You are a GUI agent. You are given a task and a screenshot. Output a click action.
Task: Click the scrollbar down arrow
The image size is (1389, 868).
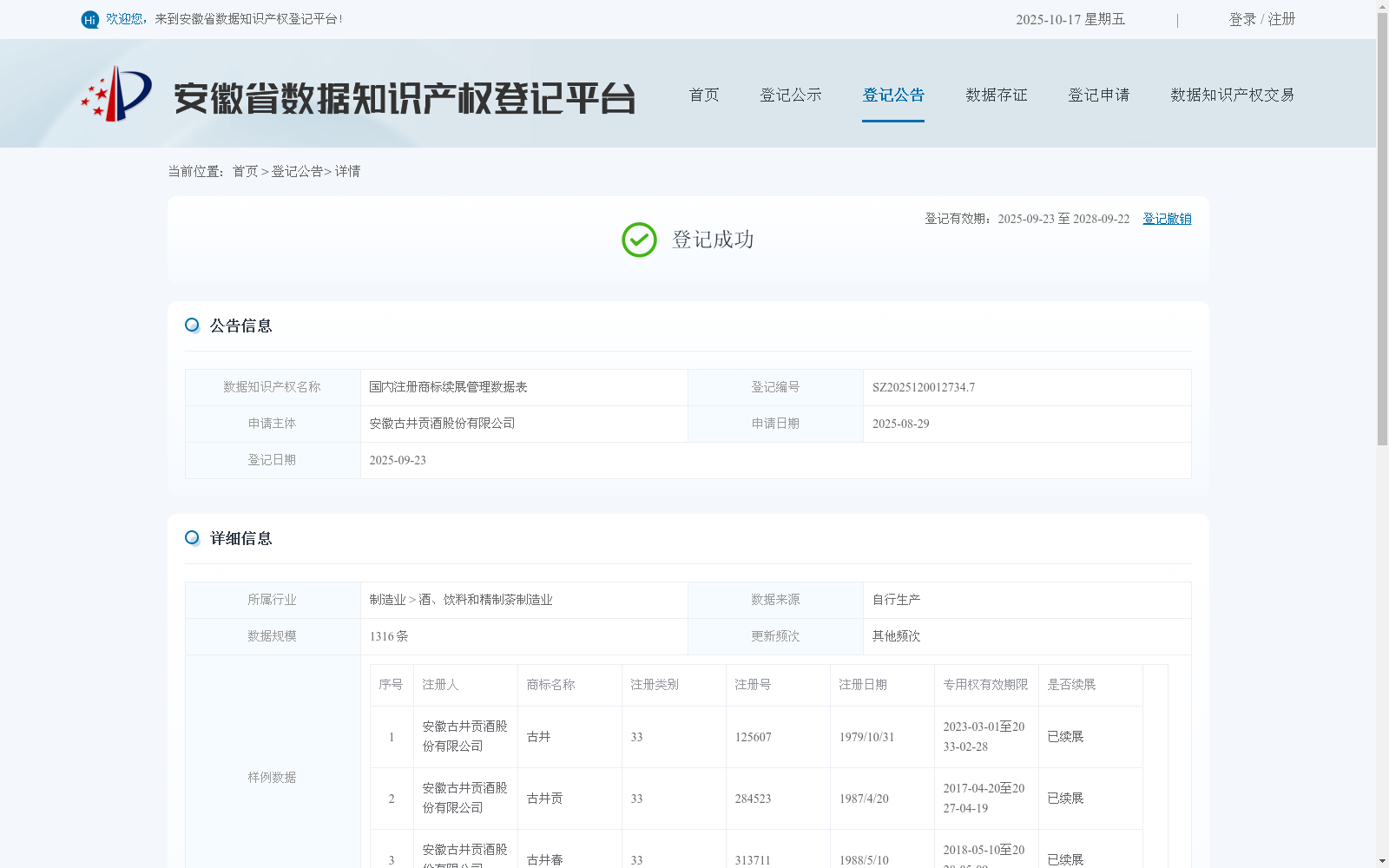(x=1382, y=861)
